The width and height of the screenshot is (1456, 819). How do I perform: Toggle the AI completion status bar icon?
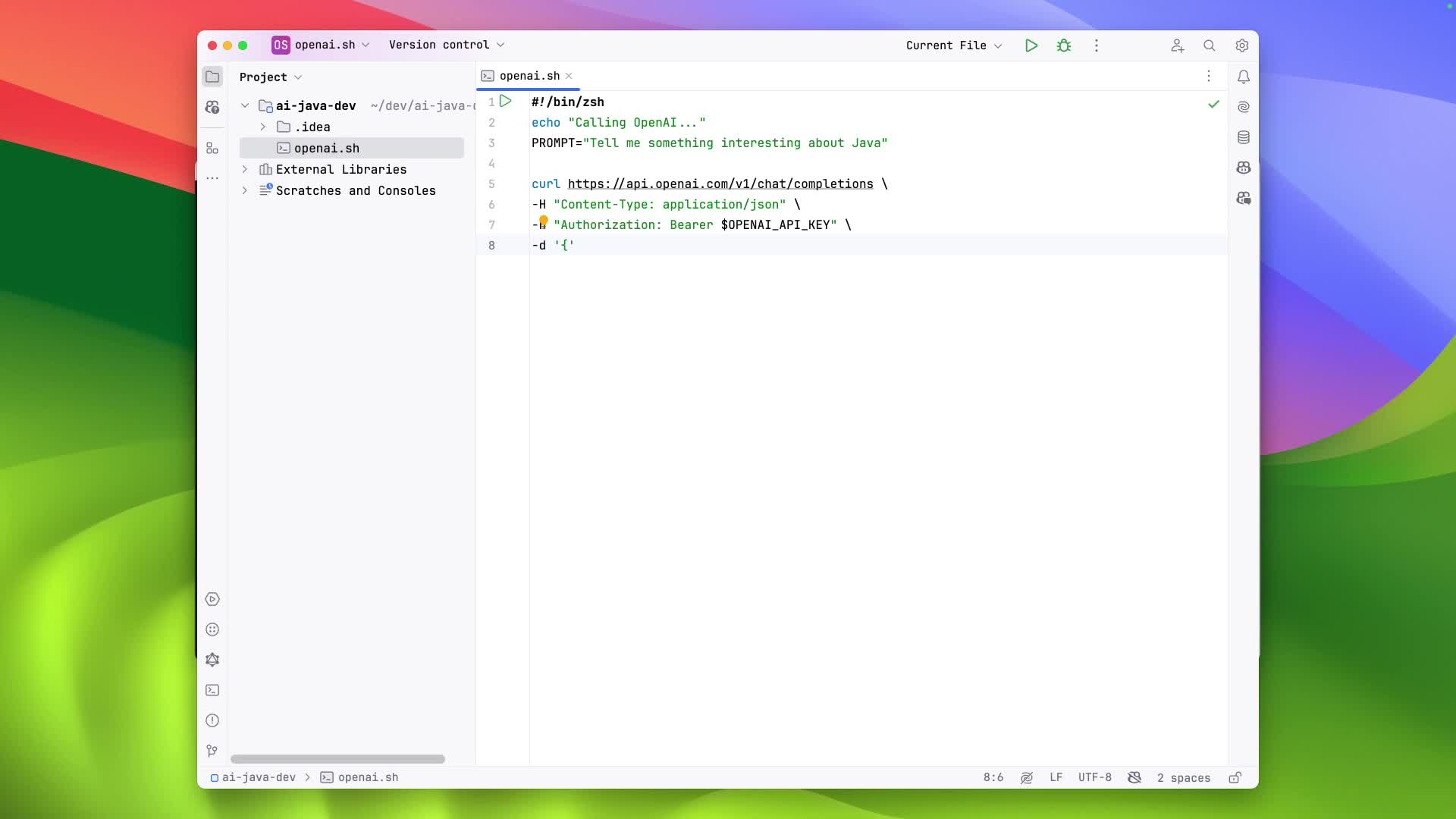tap(1027, 777)
